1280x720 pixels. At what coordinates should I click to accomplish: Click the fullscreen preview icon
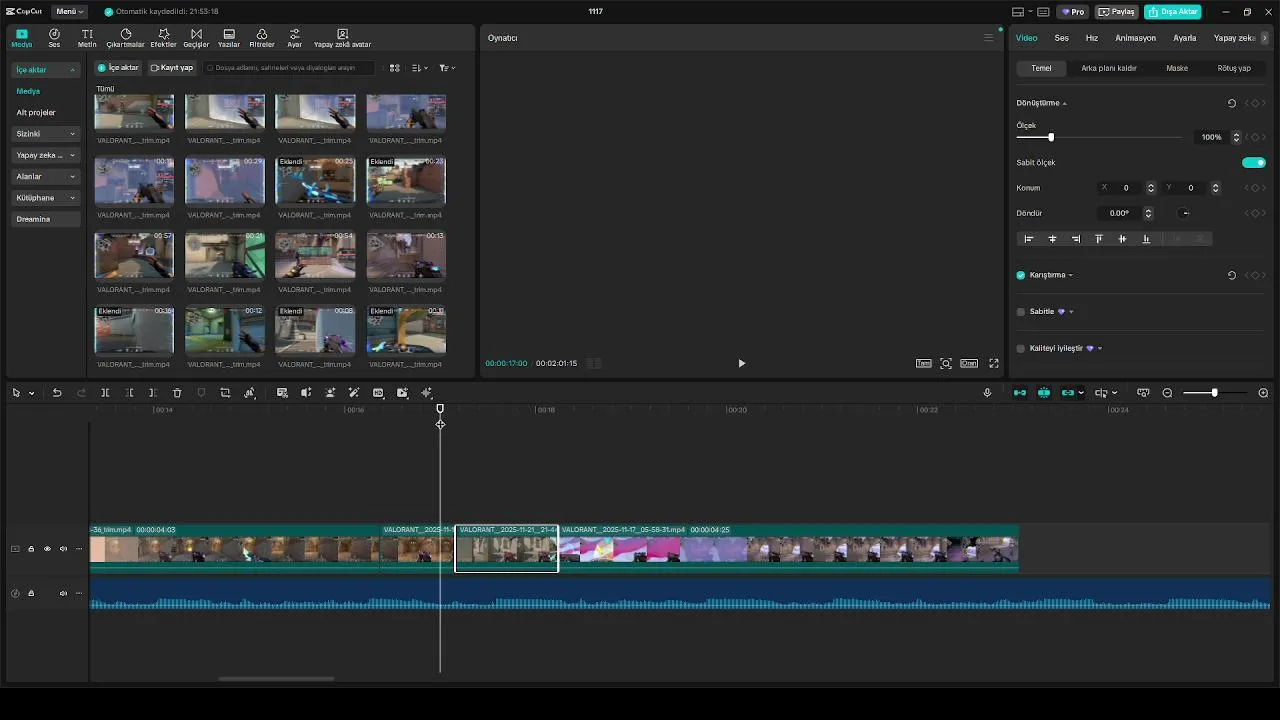(994, 363)
